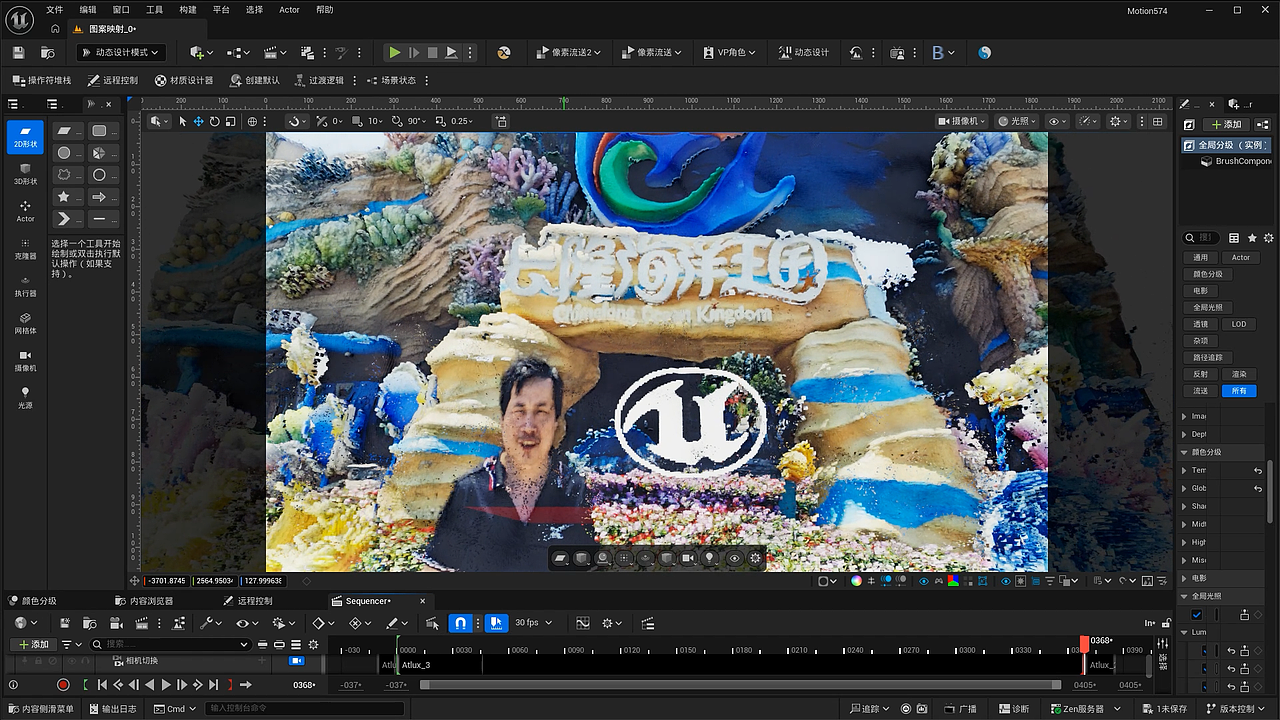Click the render movie clapperboard in Sequencer

coord(141,623)
